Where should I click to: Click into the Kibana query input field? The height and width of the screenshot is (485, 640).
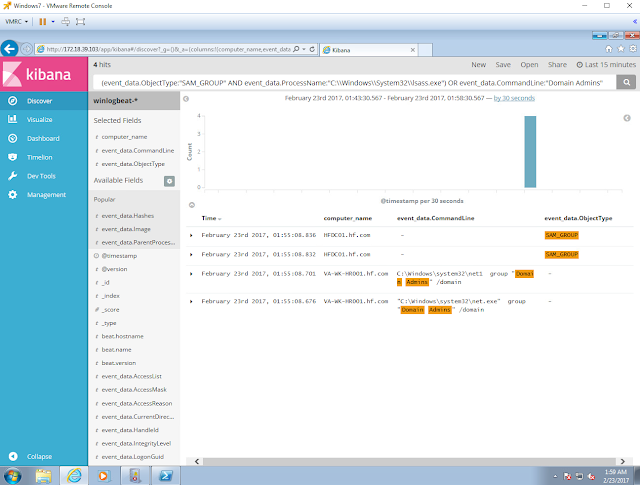click(354, 82)
